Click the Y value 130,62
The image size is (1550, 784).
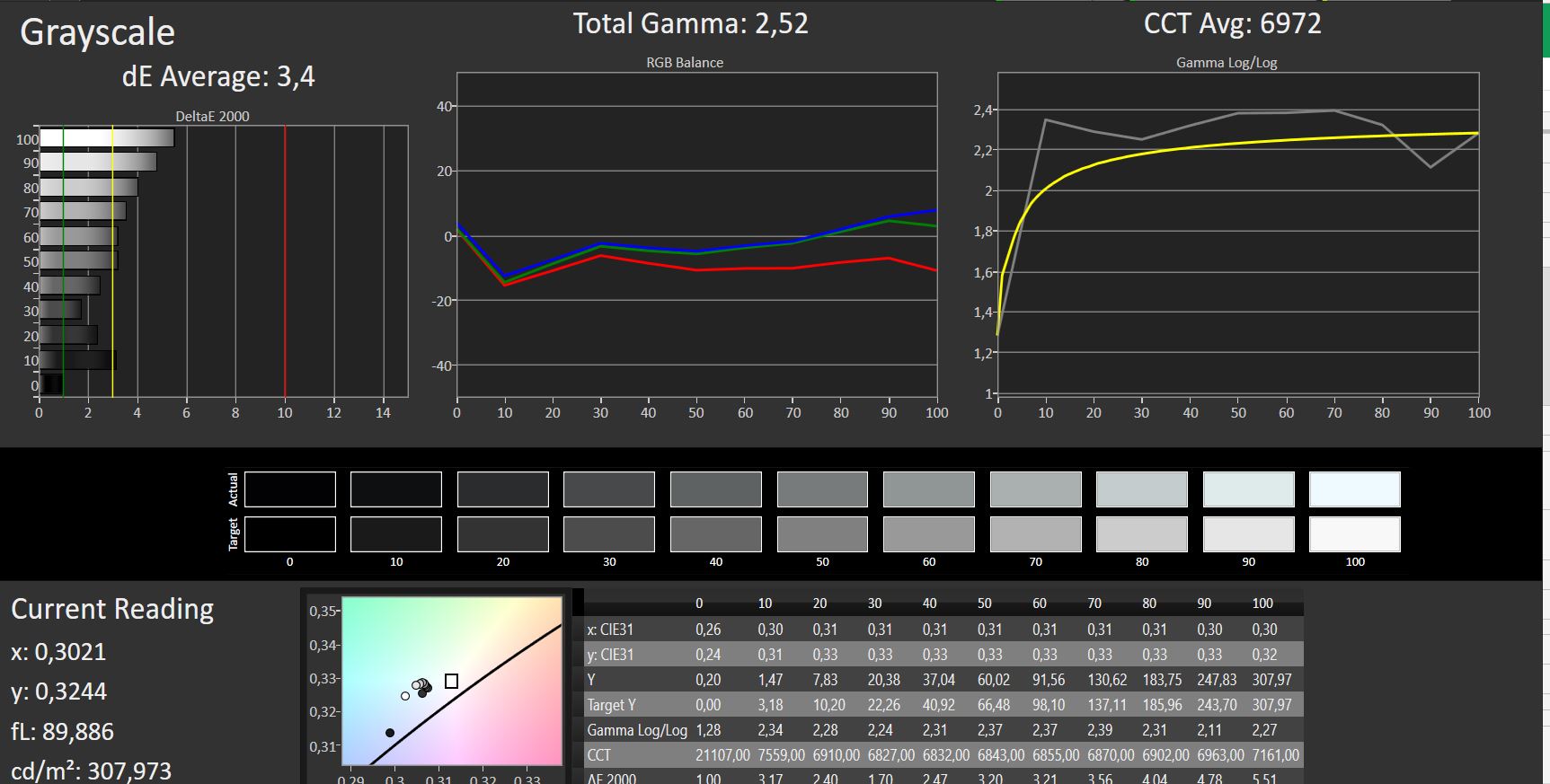[x=1107, y=680]
